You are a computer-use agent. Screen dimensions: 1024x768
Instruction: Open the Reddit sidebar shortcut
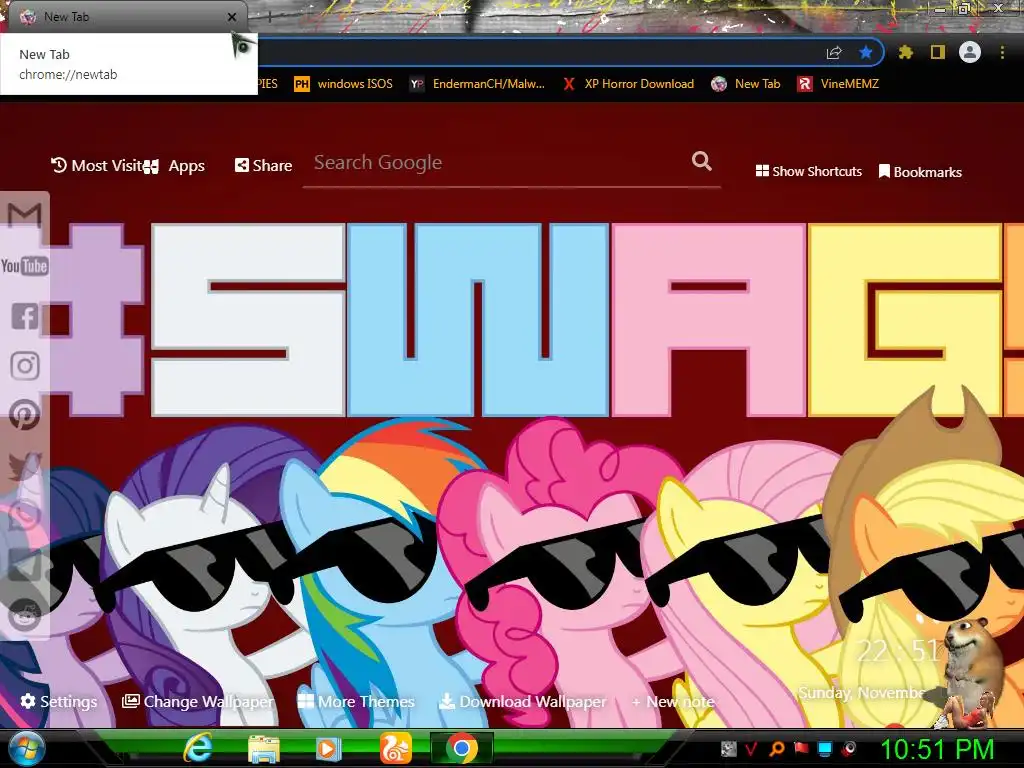pyautogui.click(x=24, y=615)
